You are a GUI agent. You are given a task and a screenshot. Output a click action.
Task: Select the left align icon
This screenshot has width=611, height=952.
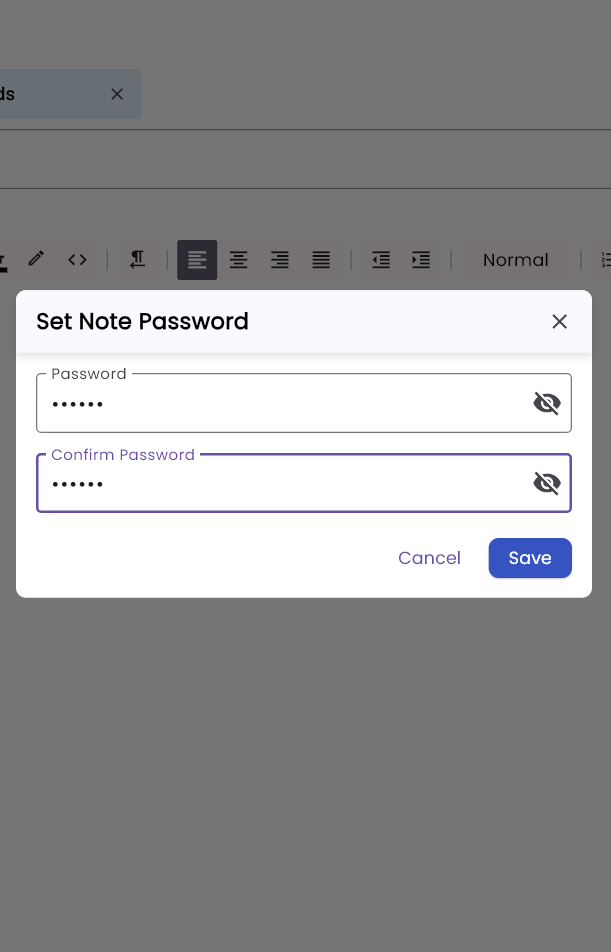(197, 260)
